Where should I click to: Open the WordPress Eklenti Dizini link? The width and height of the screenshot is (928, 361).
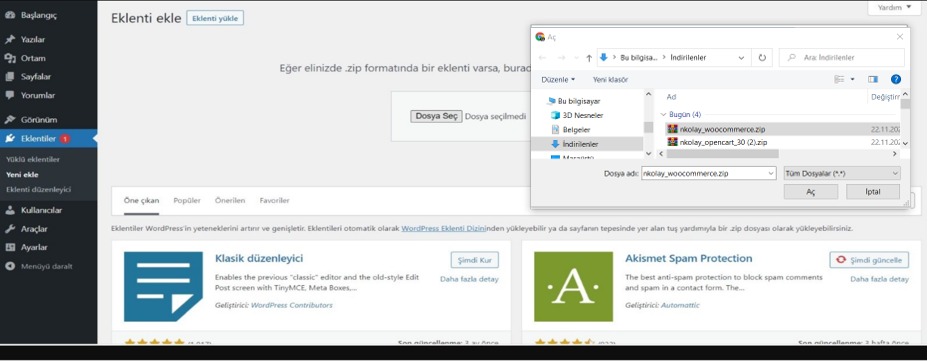444,228
